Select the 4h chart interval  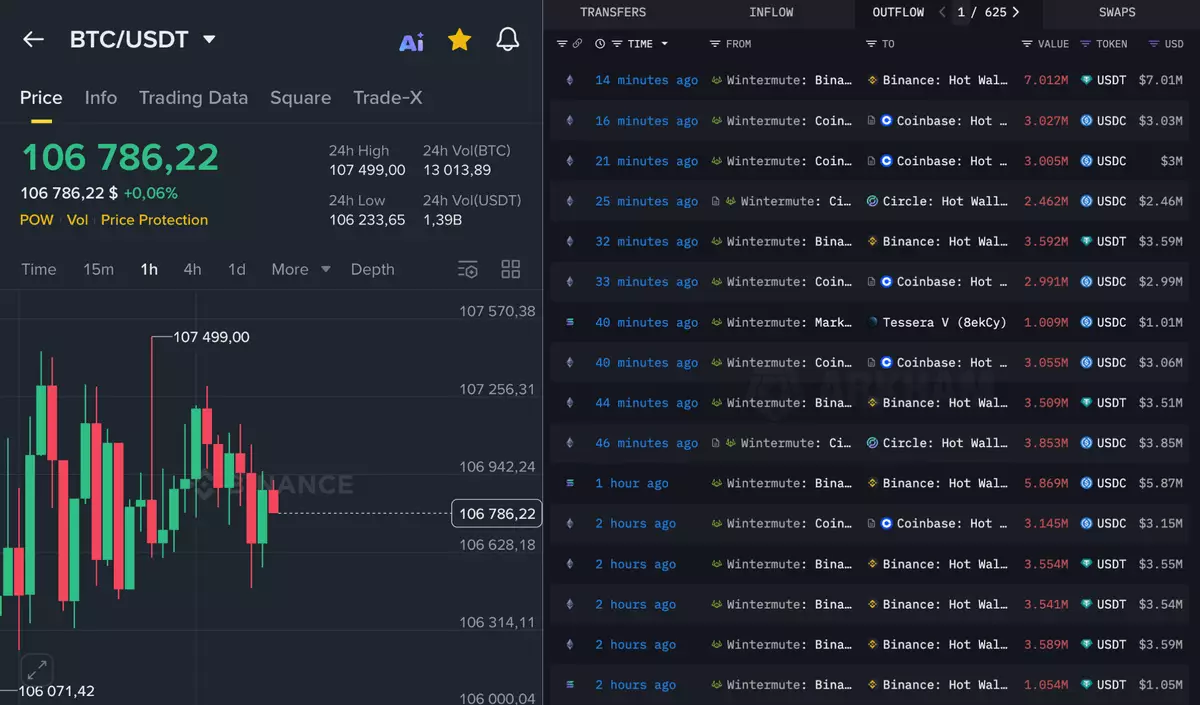pos(192,269)
